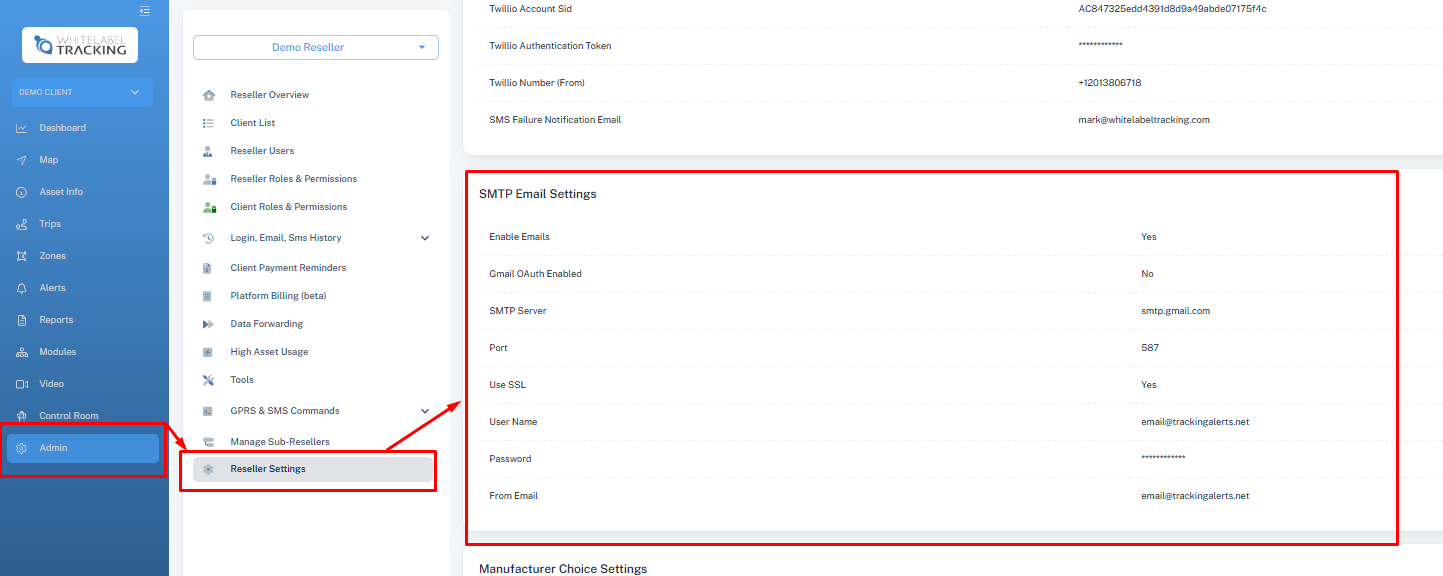Click the Reseller Overview home icon
Image resolution: width=1443 pixels, height=576 pixels.
coord(209,95)
